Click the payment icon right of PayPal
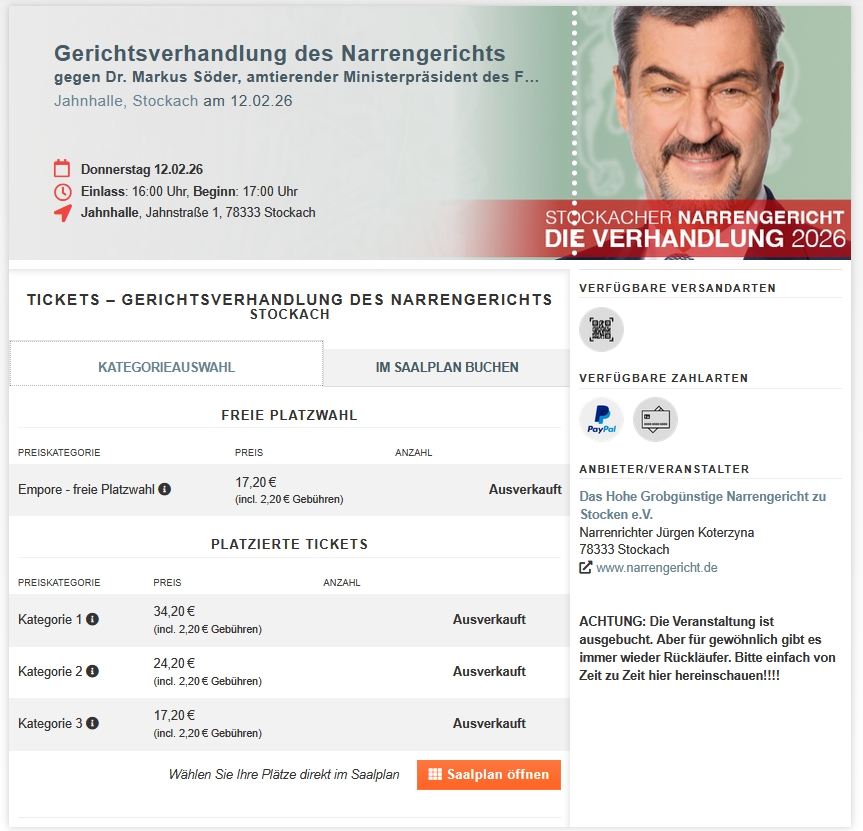 click(655, 420)
